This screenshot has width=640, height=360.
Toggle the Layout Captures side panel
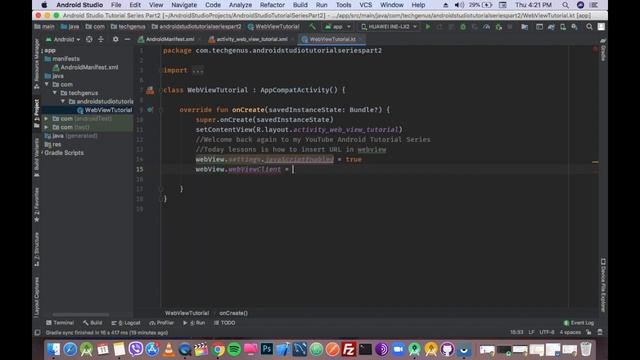pos(37,297)
